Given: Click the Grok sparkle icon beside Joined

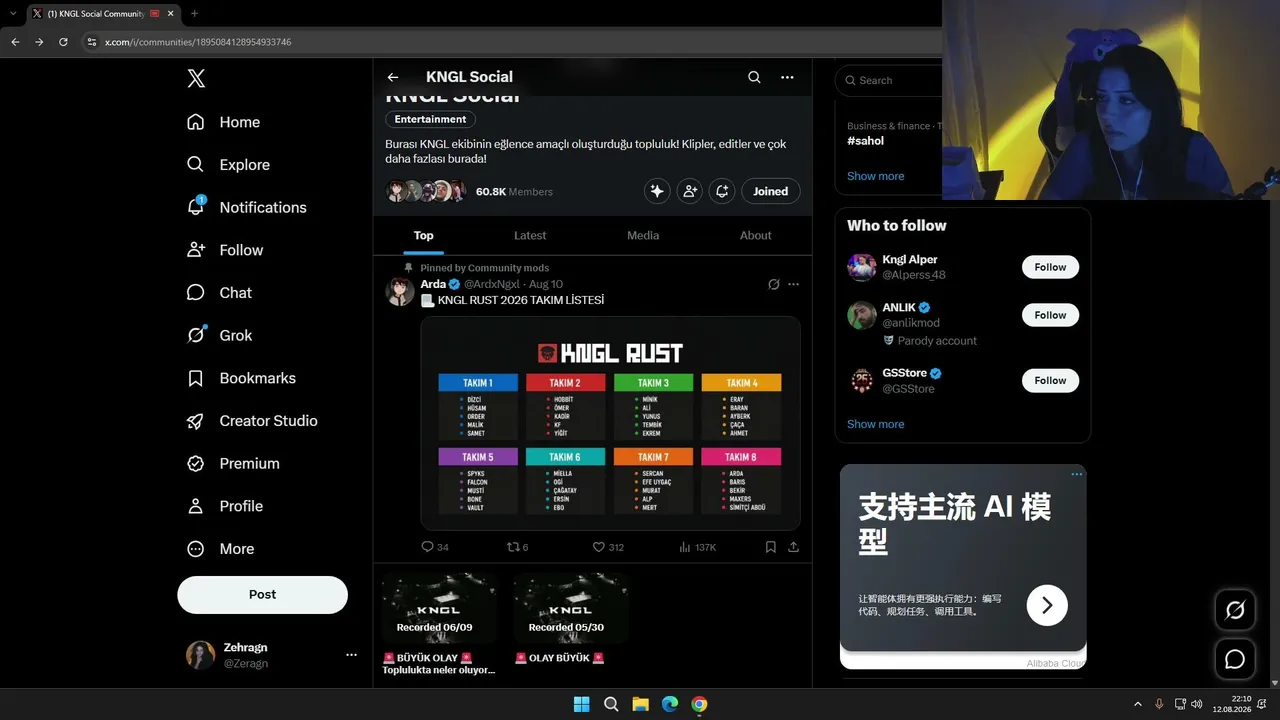Looking at the screenshot, I should (657, 191).
